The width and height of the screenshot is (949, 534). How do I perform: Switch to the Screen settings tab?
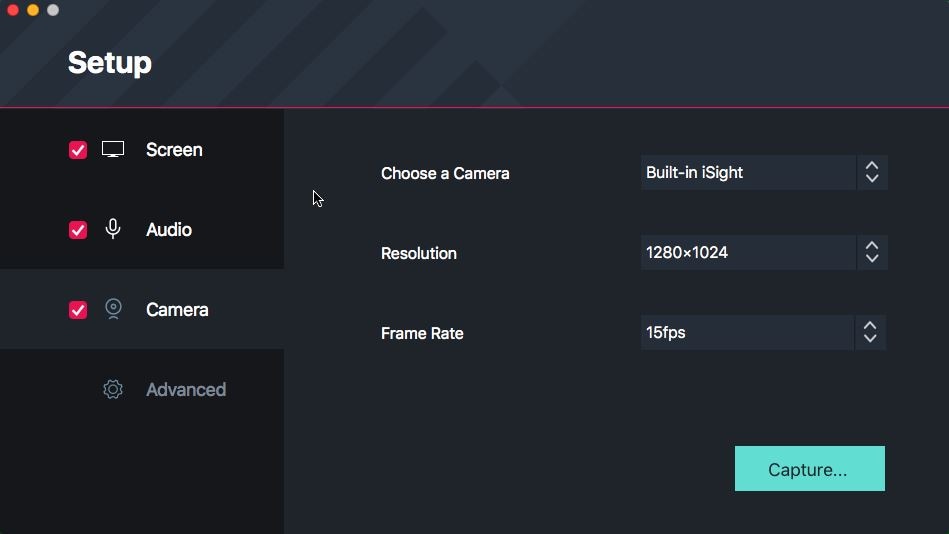174,150
